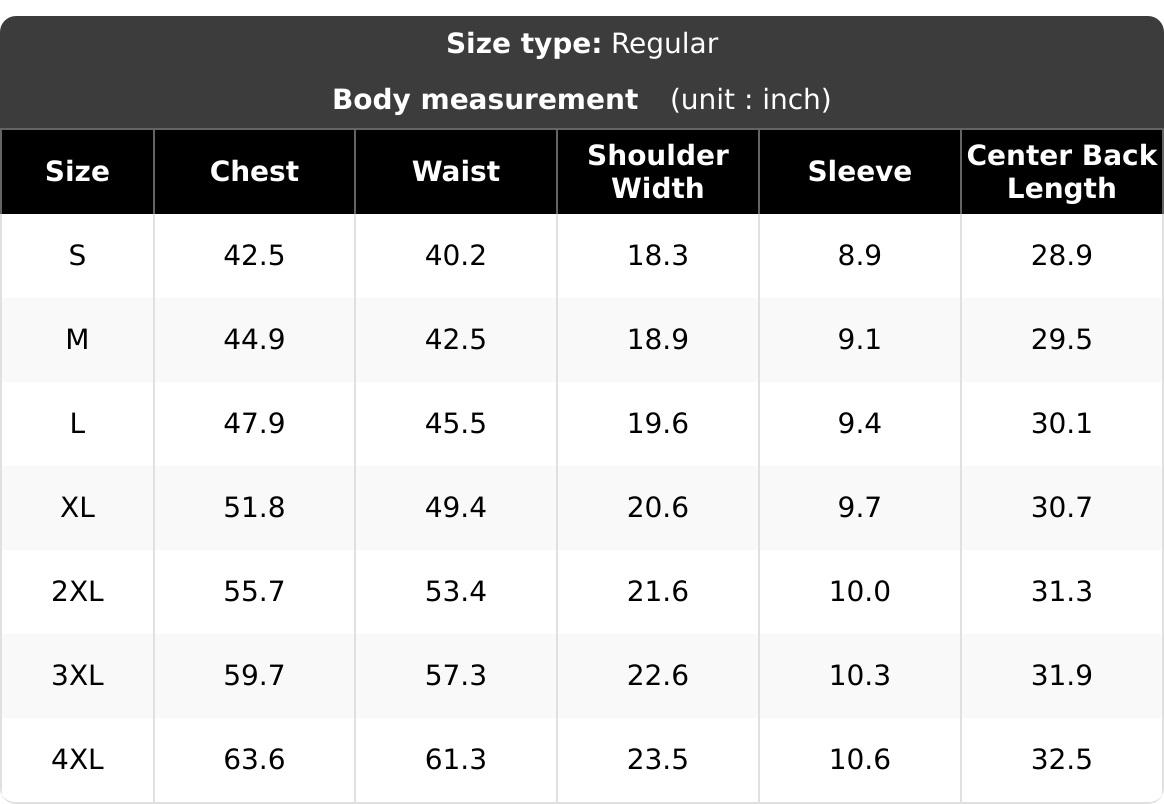The width and height of the screenshot is (1164, 804).
Task: Select the Waist column header
Action: [456, 171]
